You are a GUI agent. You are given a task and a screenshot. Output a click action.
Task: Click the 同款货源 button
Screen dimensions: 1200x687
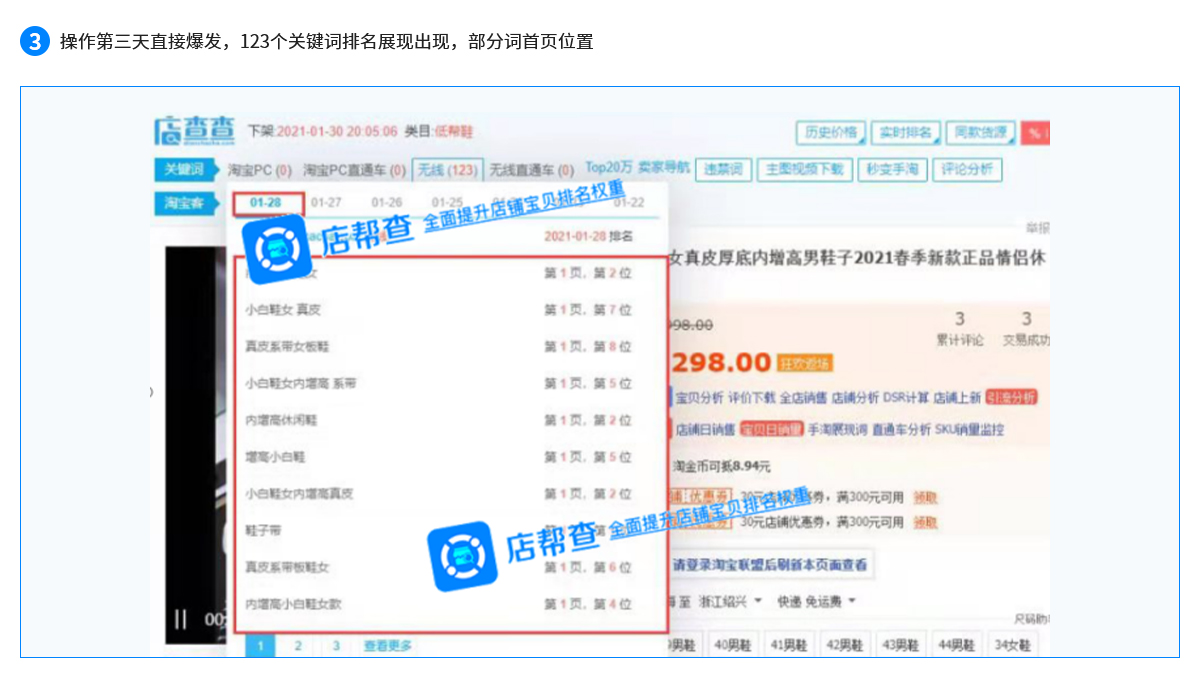980,132
